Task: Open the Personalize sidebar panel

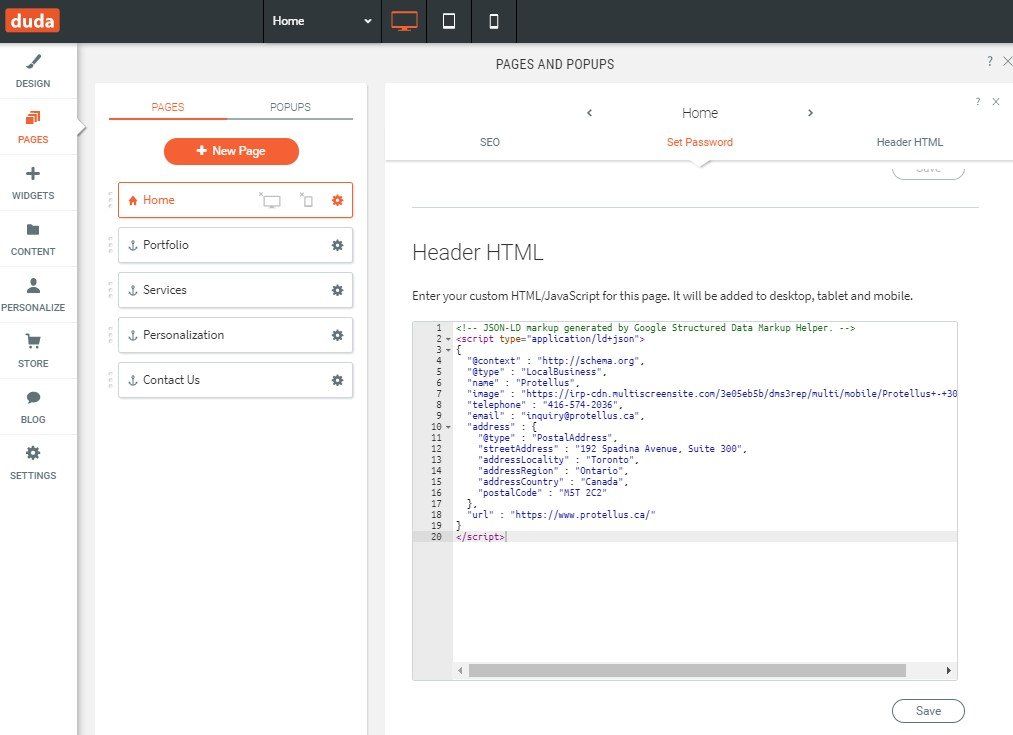Action: [33, 295]
